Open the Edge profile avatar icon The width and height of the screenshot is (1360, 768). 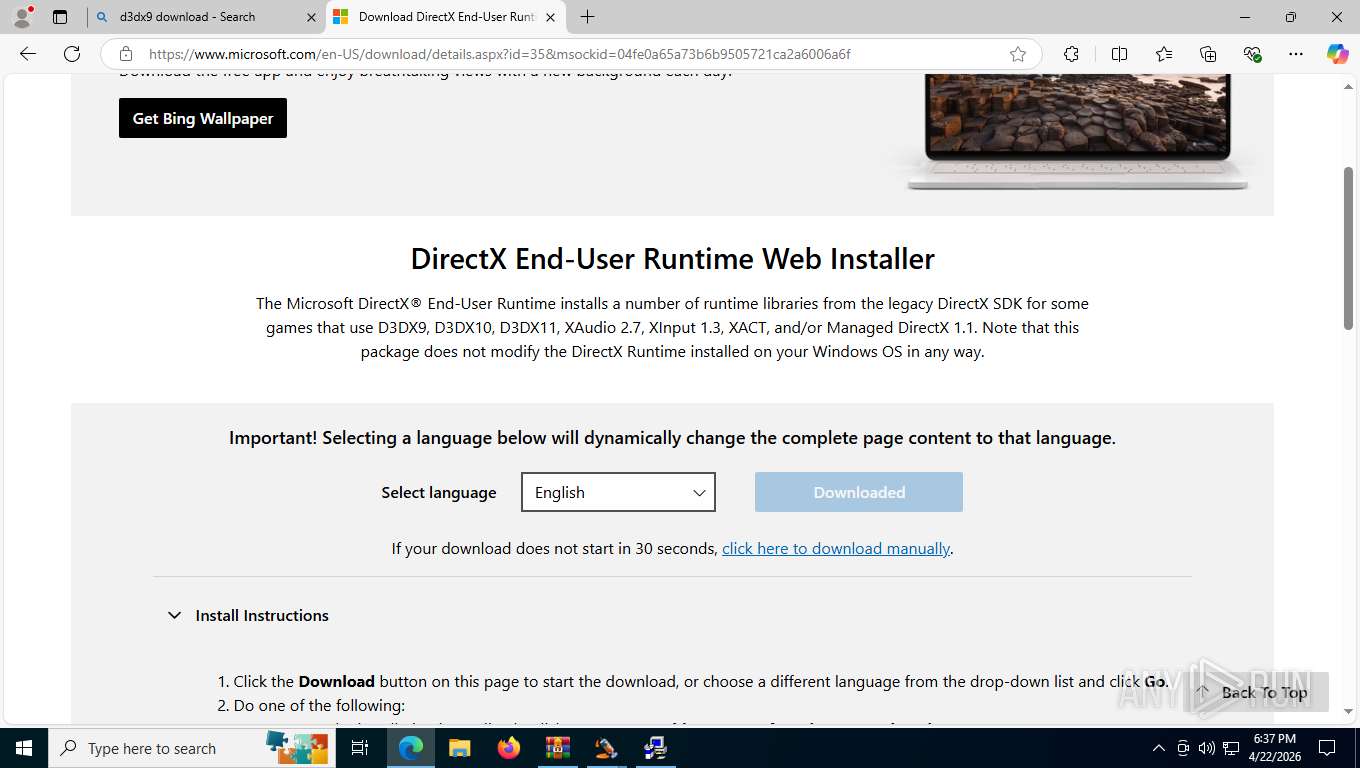tap(21, 17)
